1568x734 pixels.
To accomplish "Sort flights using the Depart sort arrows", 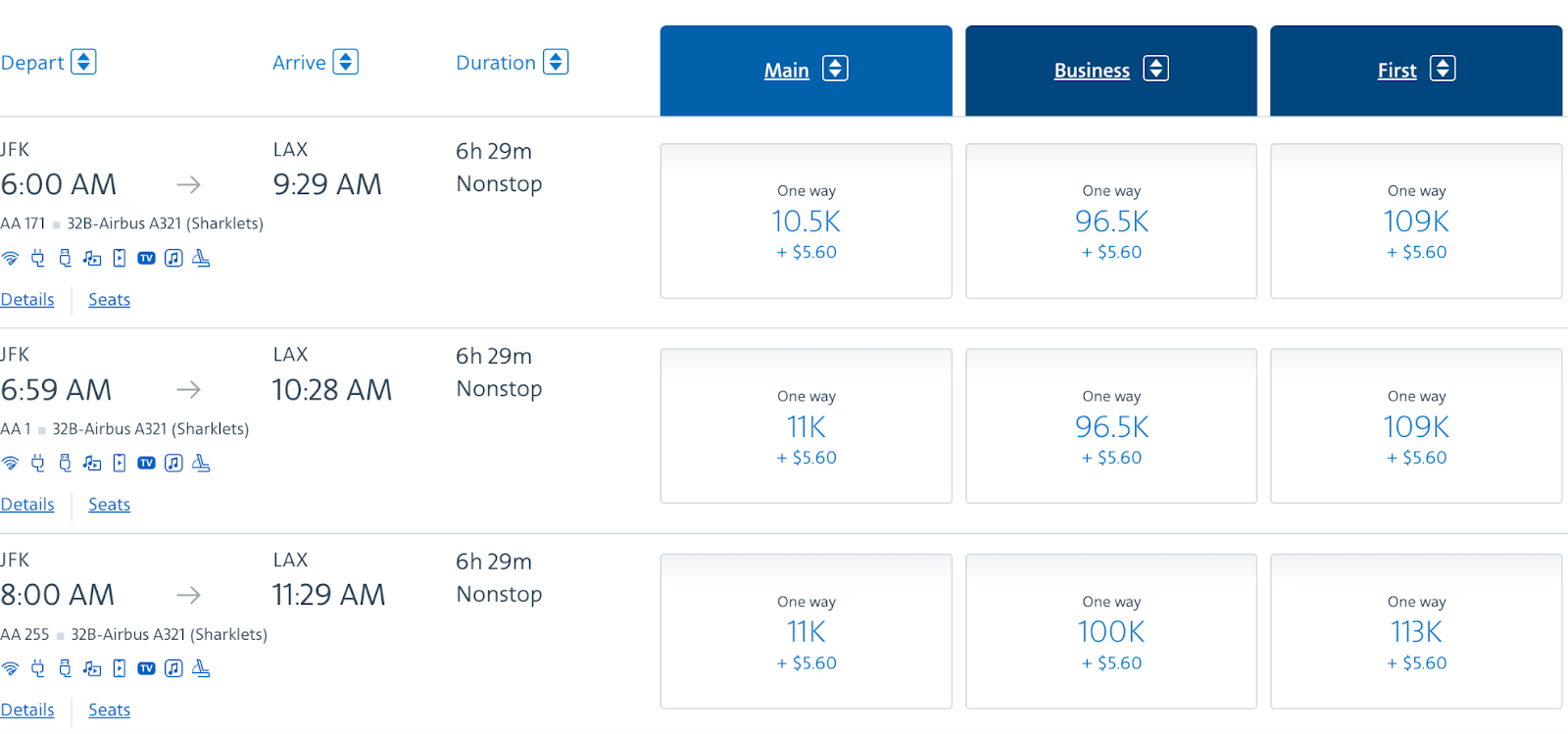I will pos(83,62).
